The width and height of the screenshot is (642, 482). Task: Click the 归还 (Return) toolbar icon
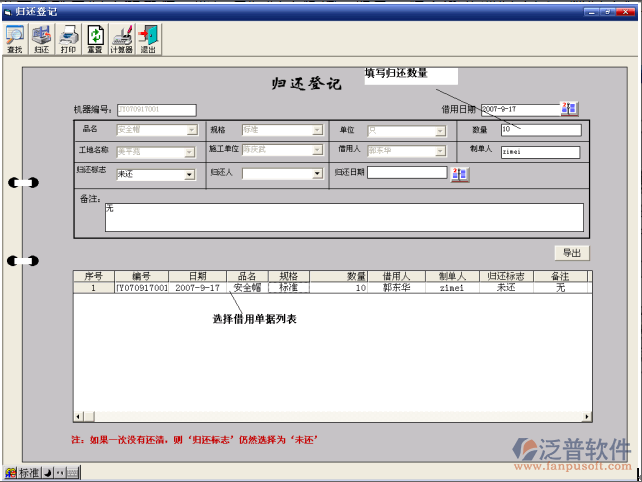coord(42,39)
